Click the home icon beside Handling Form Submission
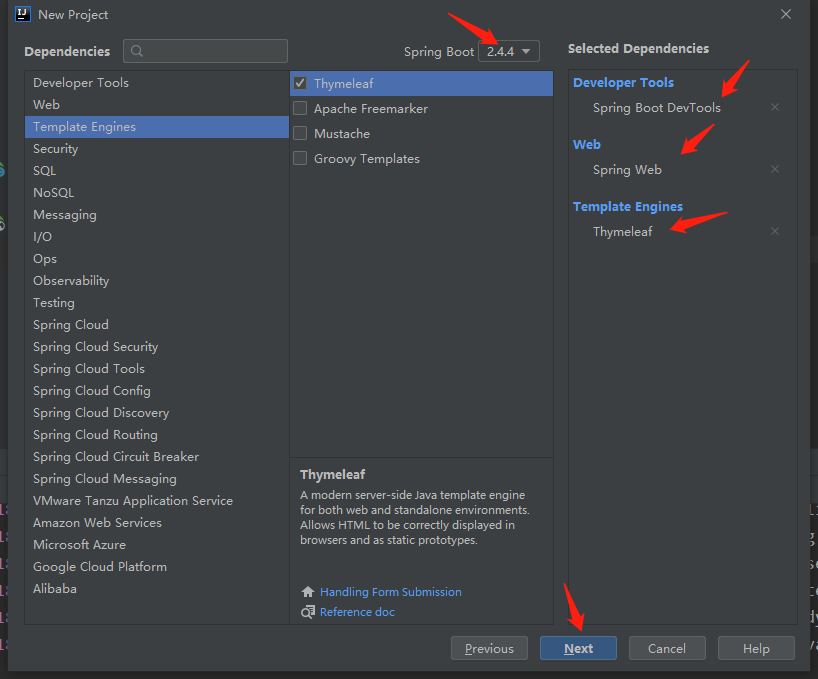The image size is (818, 679). pyautogui.click(x=308, y=592)
